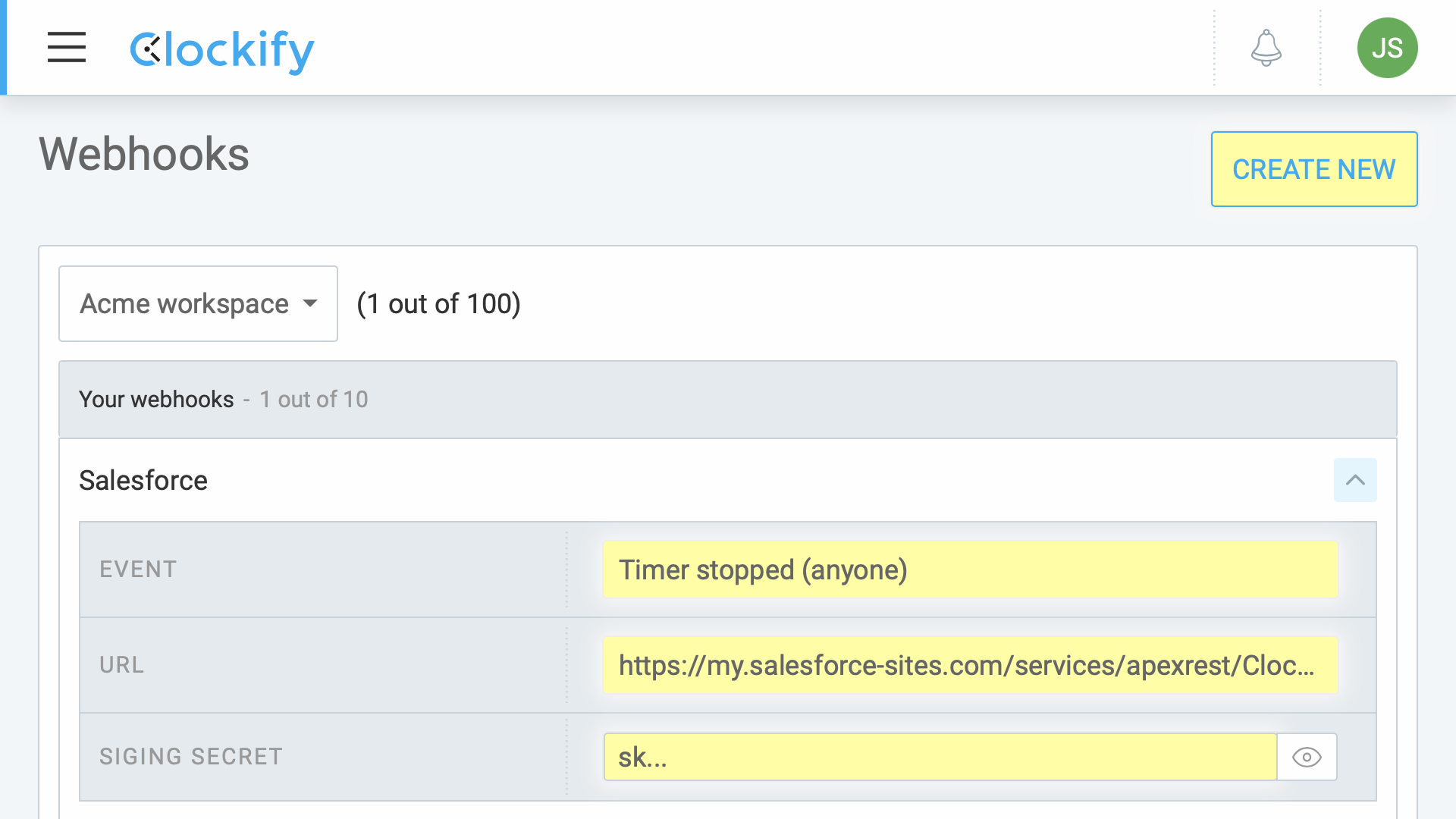This screenshot has height=819, width=1456.
Task: Open the JS user avatar menu
Action: [x=1387, y=48]
